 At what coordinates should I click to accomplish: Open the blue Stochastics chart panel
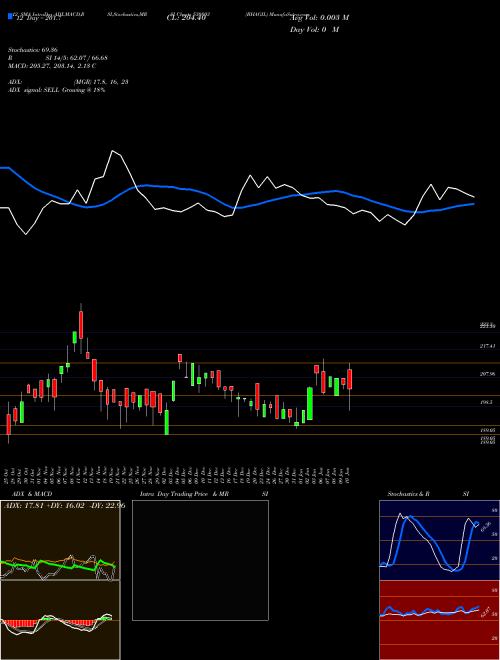(439, 540)
